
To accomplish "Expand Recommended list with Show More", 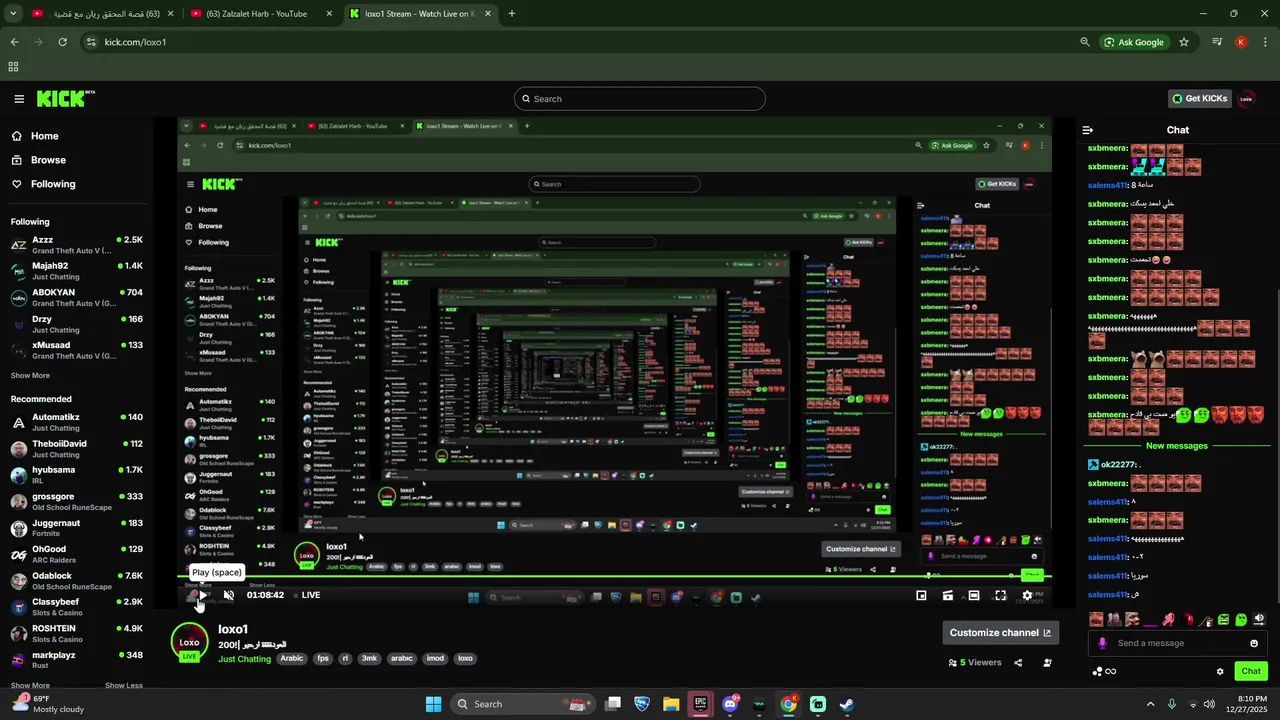I will tap(30, 686).
